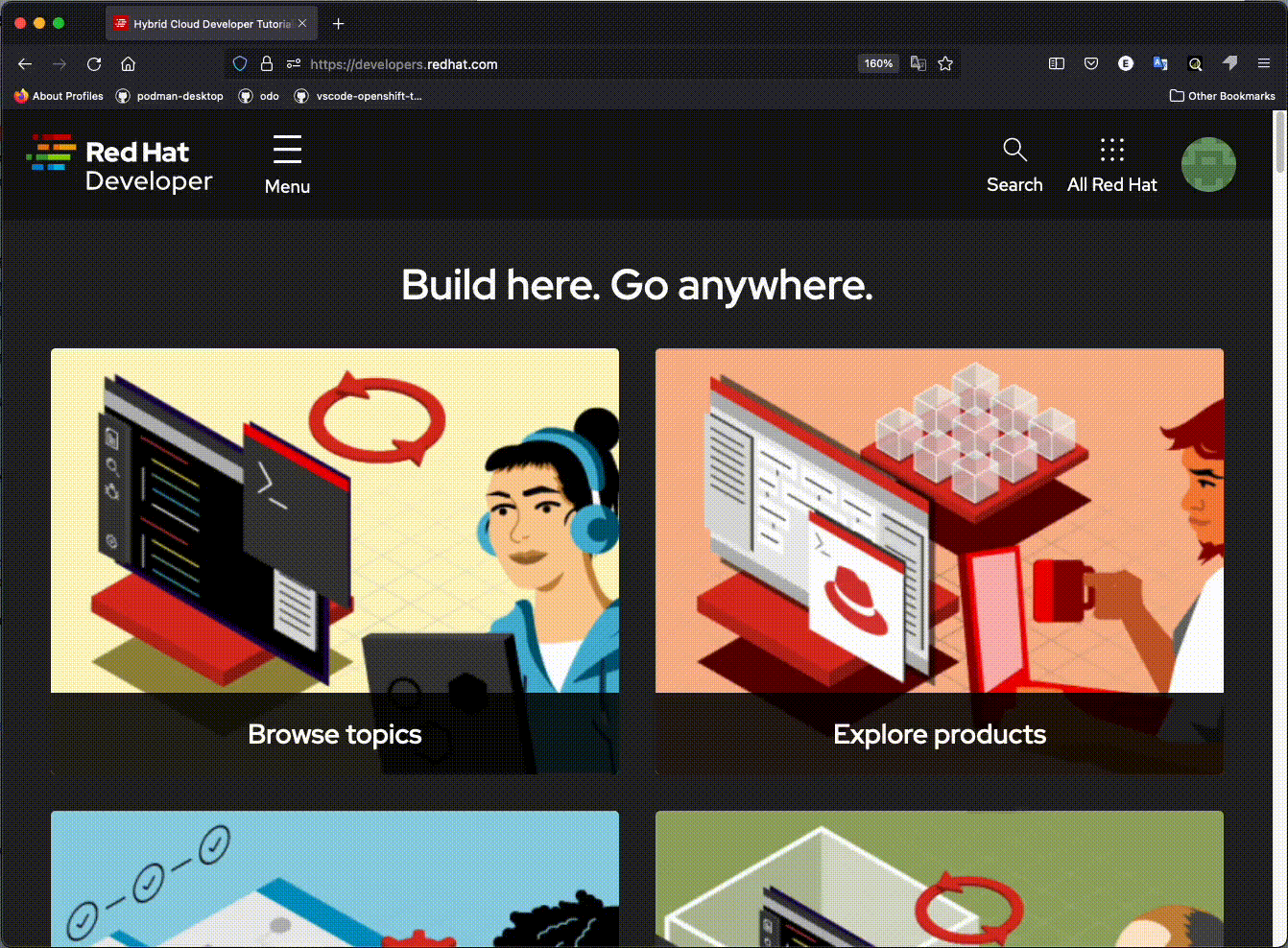Open site permissions icon in address bar
This screenshot has width=1288, height=948.
pyautogui.click(x=294, y=64)
